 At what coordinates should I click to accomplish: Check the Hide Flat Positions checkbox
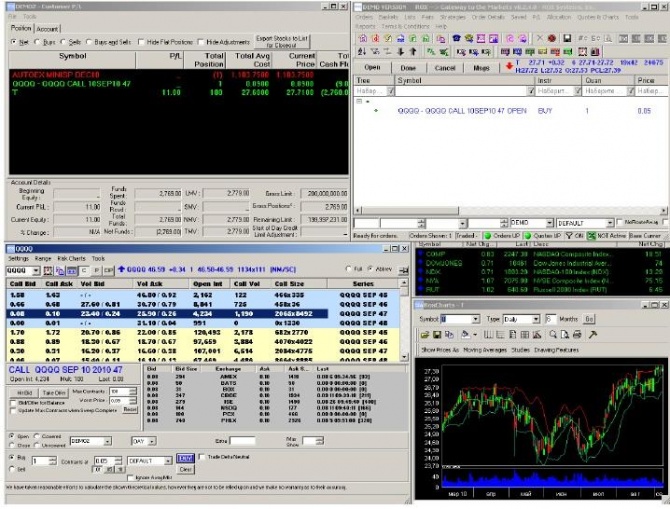141,42
